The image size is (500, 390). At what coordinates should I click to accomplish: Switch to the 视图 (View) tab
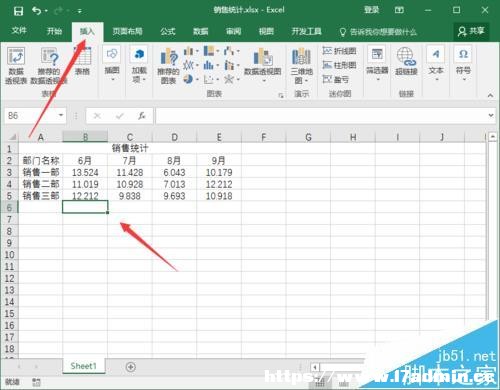click(266, 31)
